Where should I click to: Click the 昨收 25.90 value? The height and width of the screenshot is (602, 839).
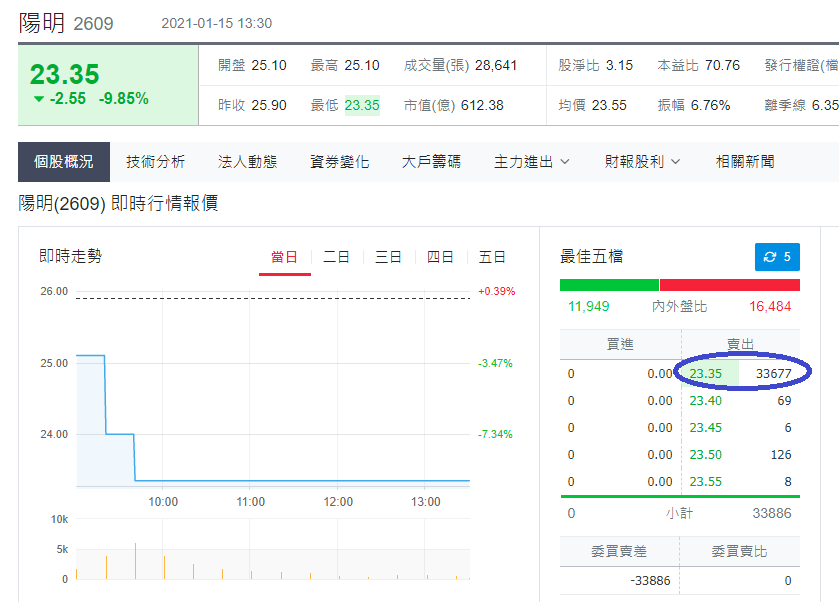pyautogui.click(x=269, y=105)
